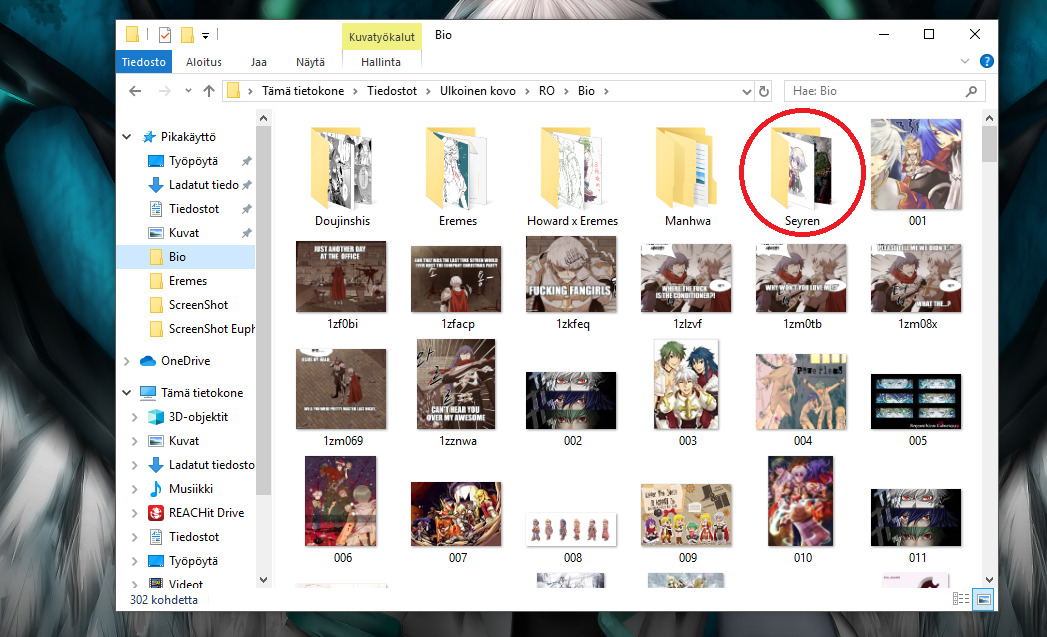Click the Pikakäyttö star icon
1047x637 pixels.
tap(149, 137)
